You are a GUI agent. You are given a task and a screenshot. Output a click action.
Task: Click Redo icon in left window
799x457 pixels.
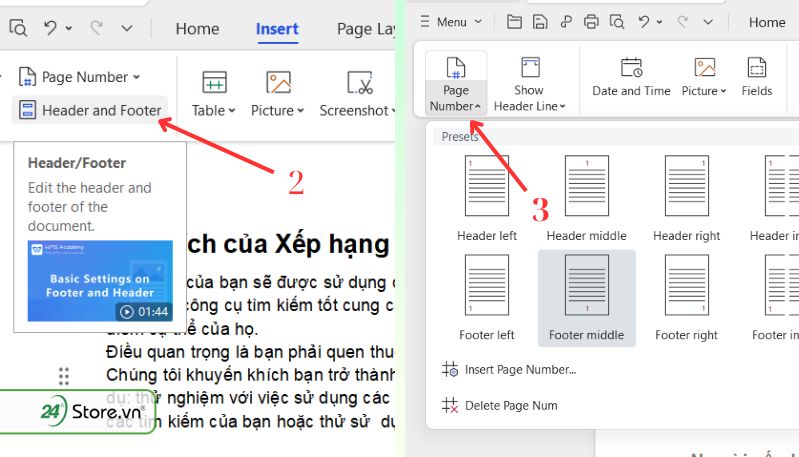96,28
